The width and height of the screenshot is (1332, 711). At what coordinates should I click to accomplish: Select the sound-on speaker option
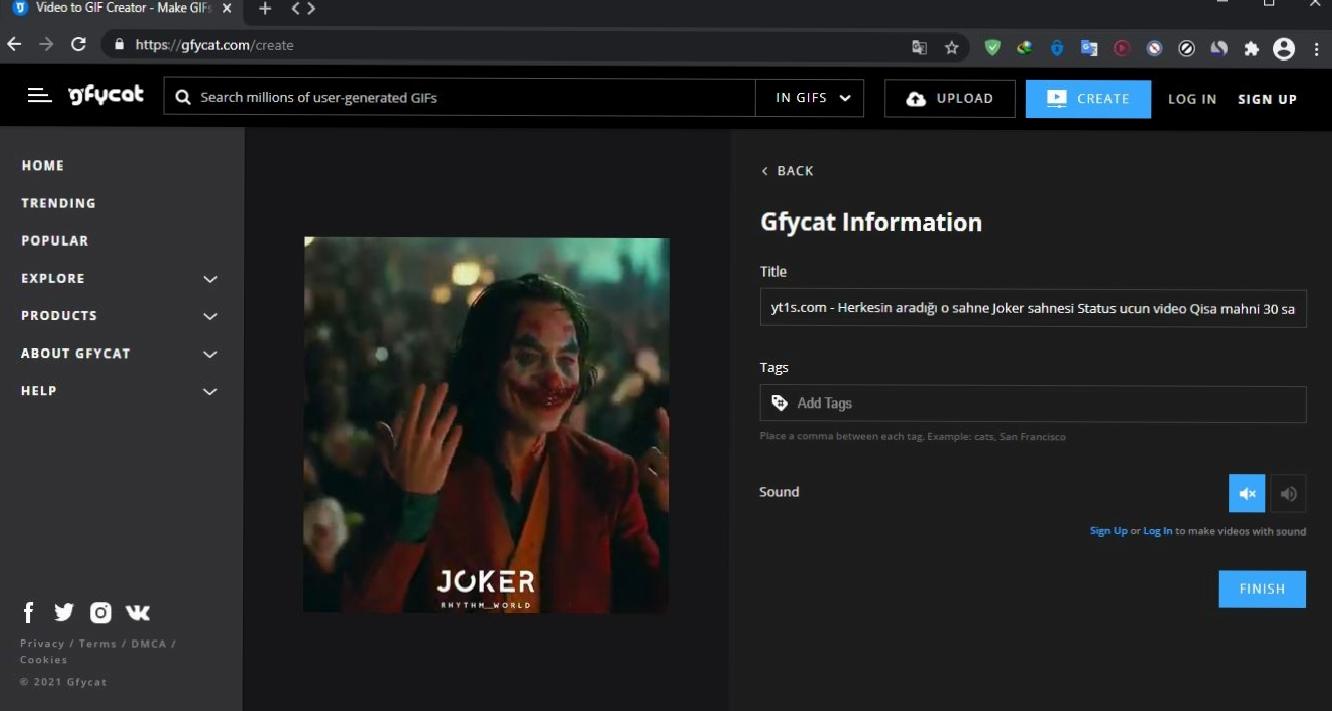(x=1288, y=493)
